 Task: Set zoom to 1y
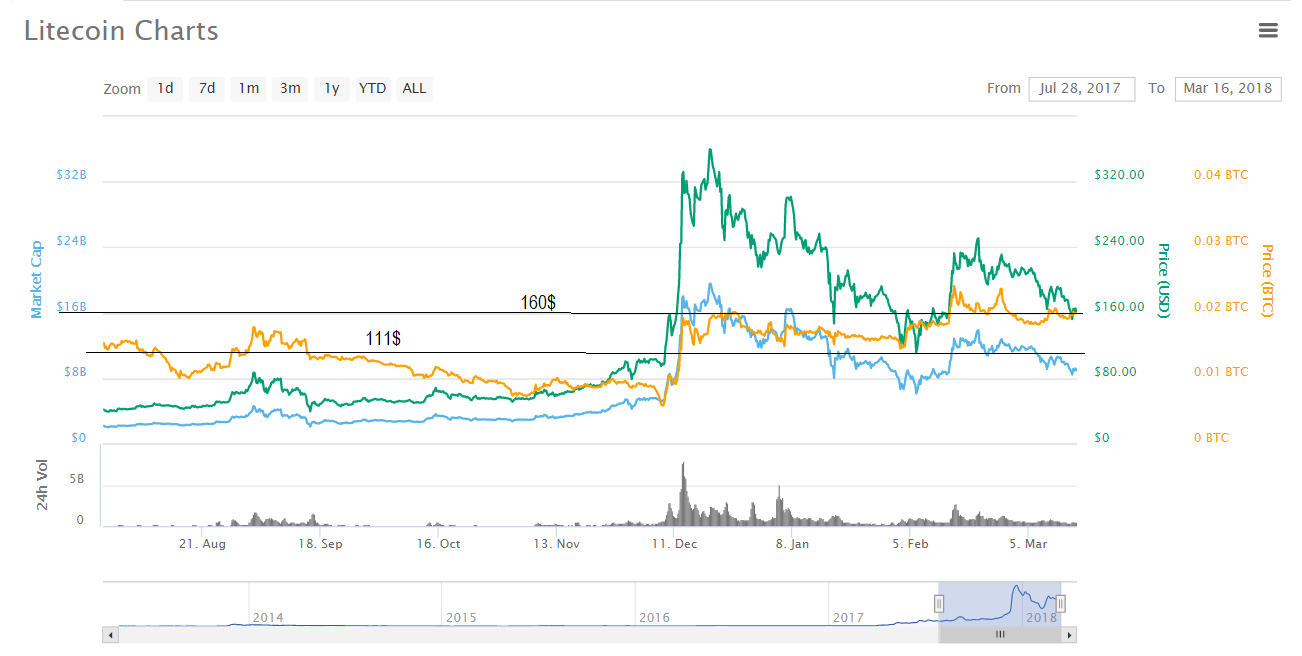click(331, 88)
